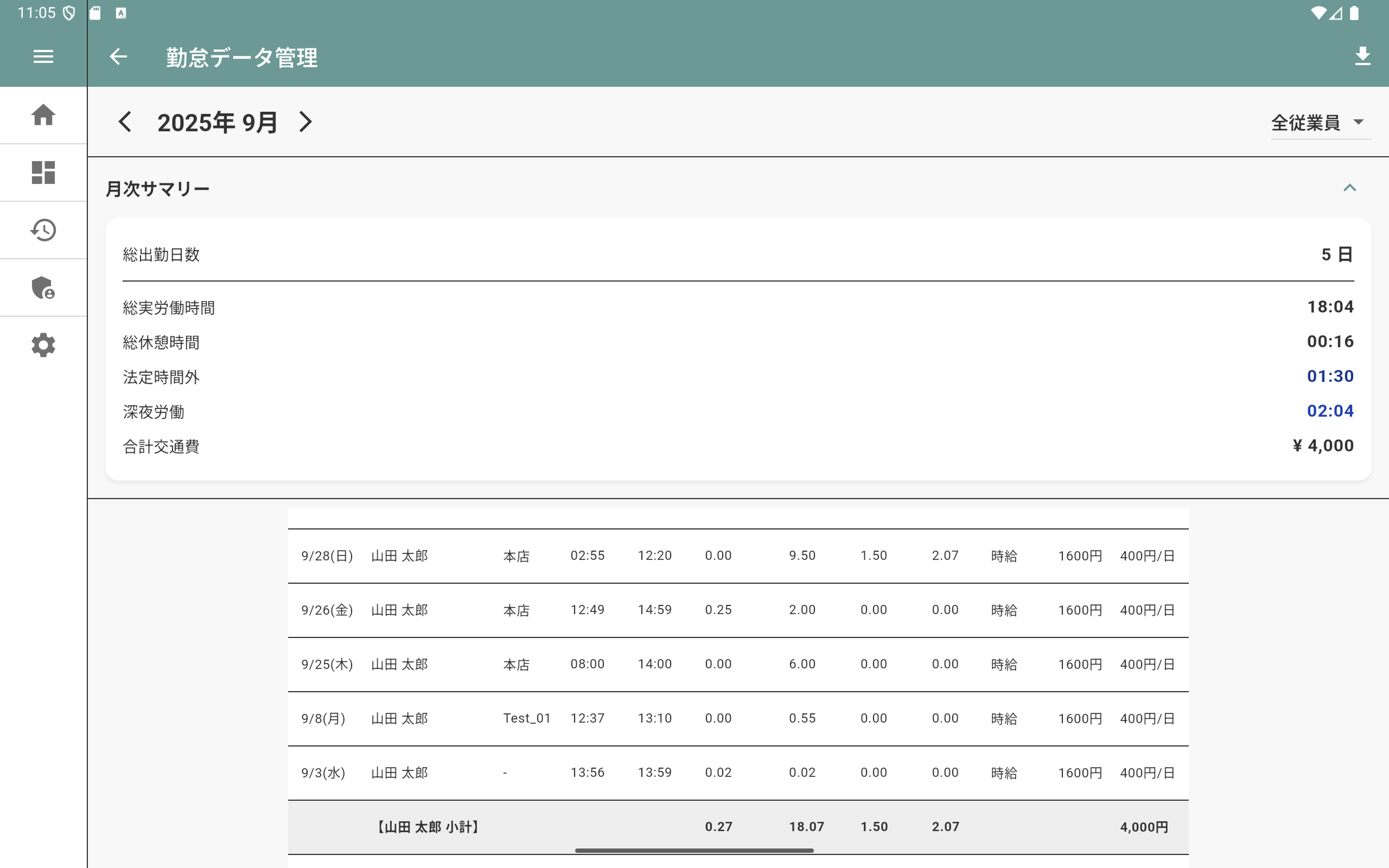
Task: Select the 法定時間外 01:30 value
Action: pyautogui.click(x=1329, y=376)
